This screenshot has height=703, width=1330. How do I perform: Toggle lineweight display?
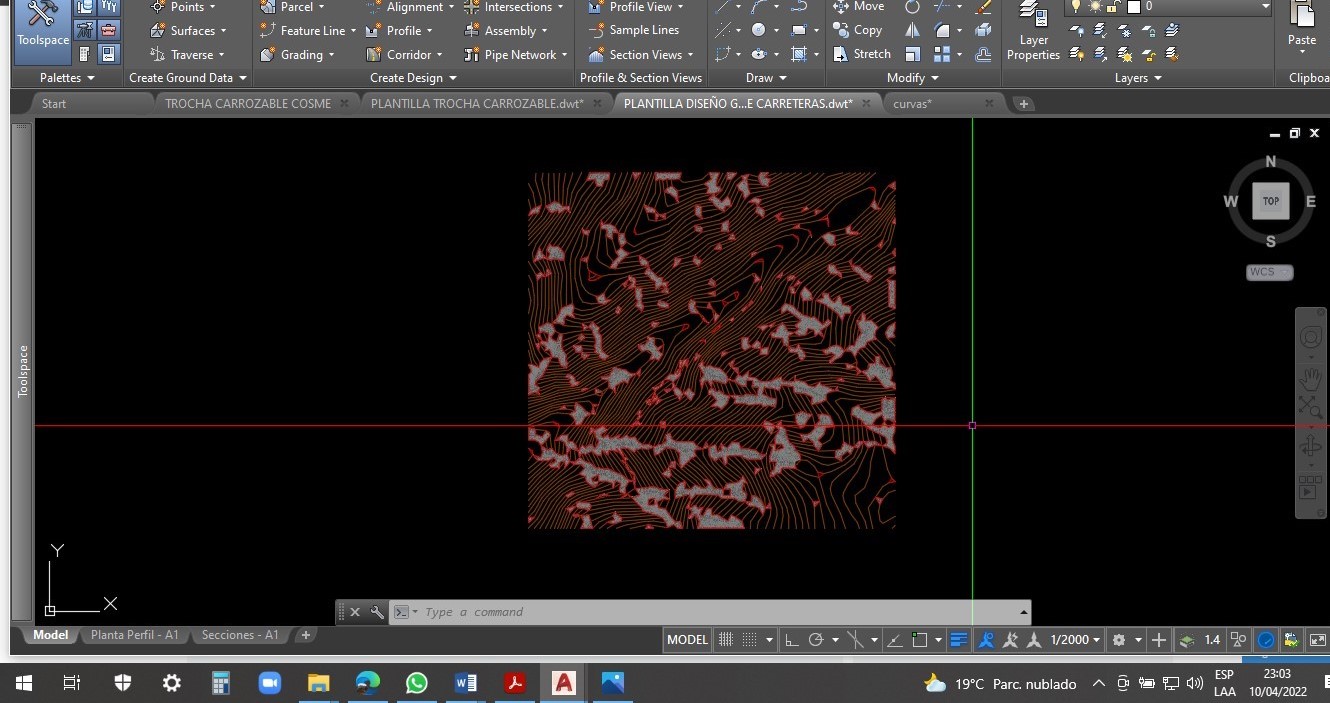click(958, 640)
